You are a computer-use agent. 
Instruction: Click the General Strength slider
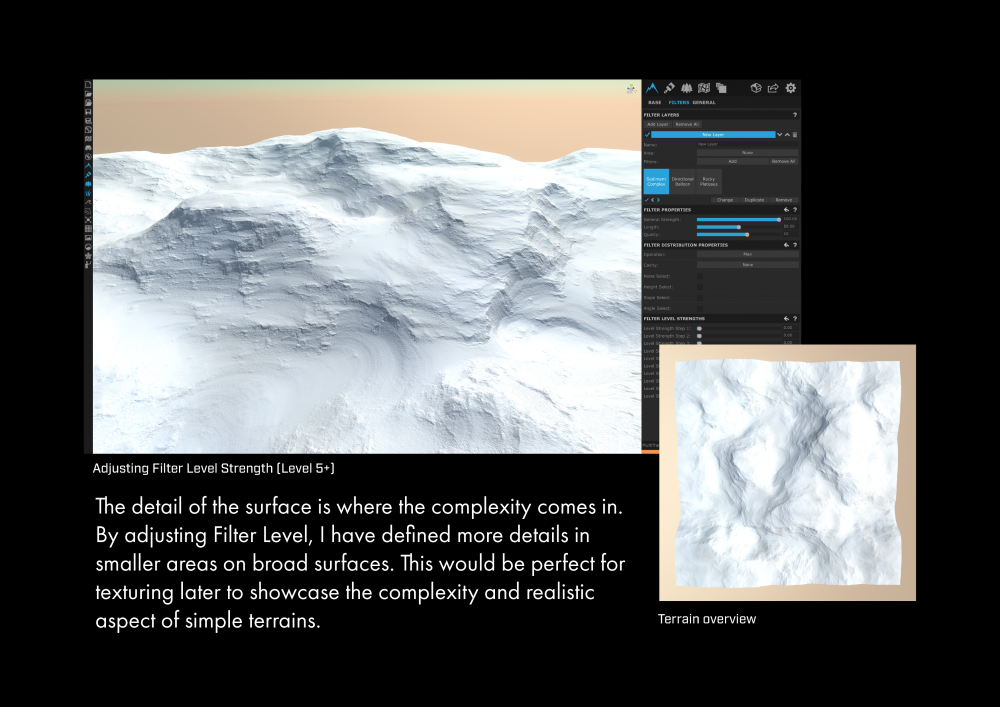pyautogui.click(x=737, y=219)
